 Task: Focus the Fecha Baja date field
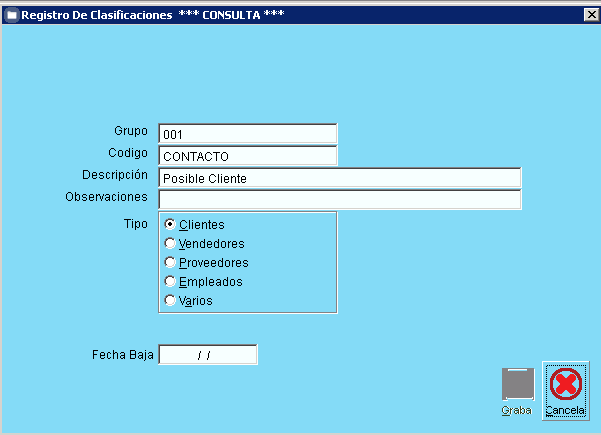pos(208,355)
